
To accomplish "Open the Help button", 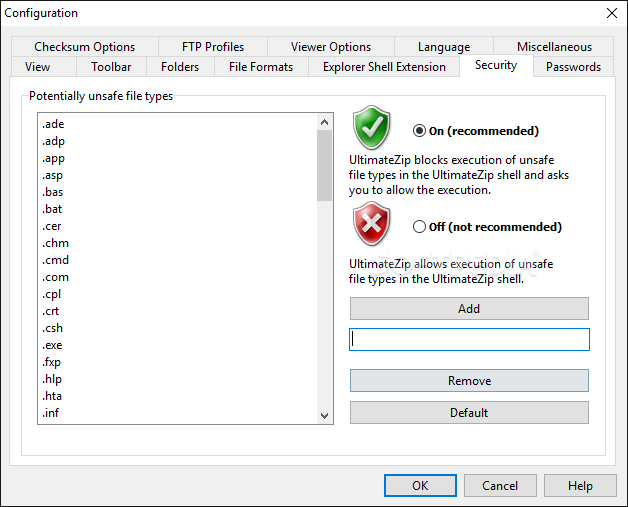I will [580, 485].
